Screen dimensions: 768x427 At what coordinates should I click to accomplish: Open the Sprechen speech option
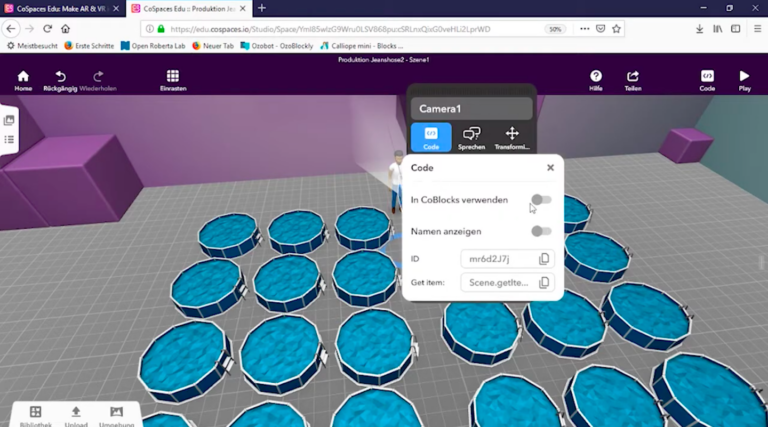471,138
